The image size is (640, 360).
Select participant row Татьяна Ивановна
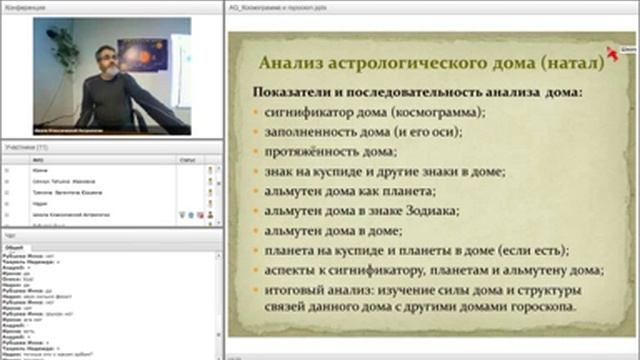tap(109, 181)
